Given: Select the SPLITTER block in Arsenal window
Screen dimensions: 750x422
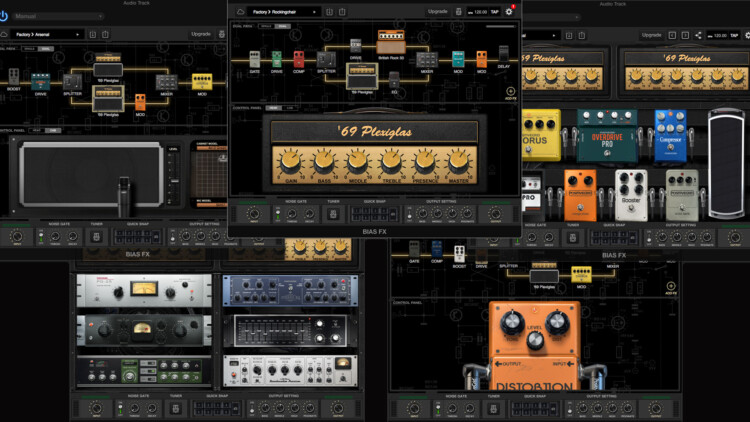Looking at the screenshot, I should [72, 82].
